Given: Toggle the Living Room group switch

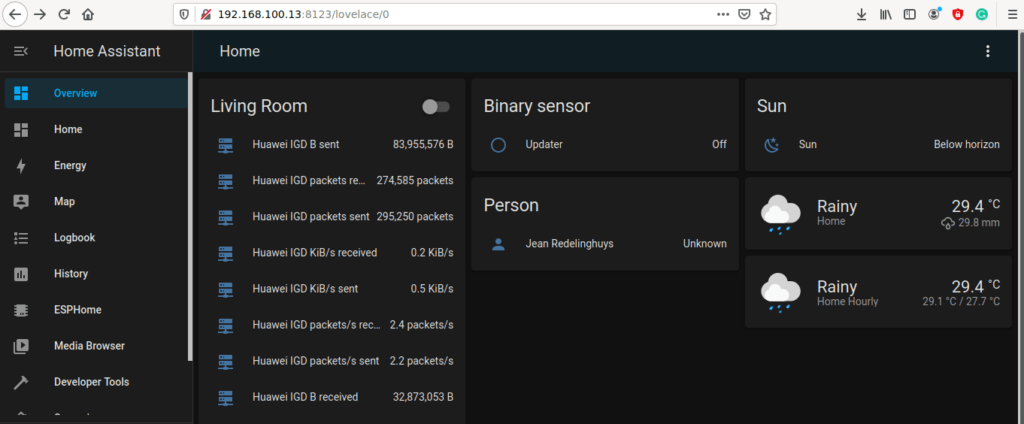Looking at the screenshot, I should pyautogui.click(x=436, y=106).
